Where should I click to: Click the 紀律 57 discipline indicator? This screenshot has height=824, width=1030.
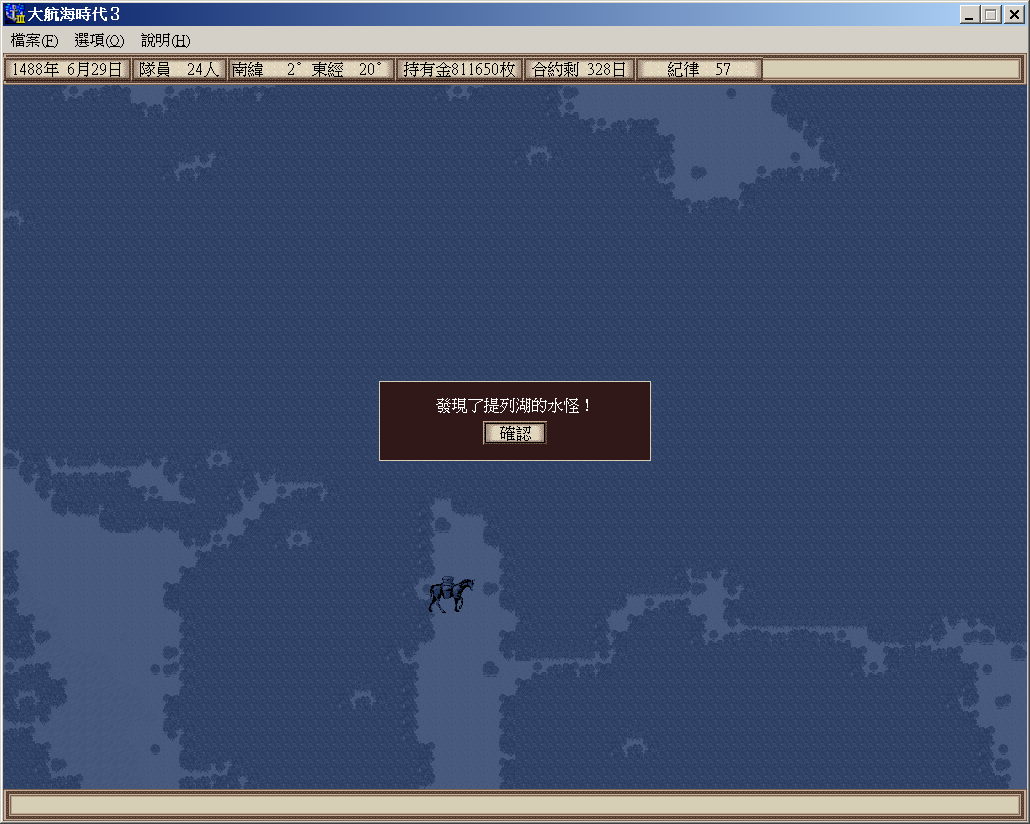click(699, 70)
